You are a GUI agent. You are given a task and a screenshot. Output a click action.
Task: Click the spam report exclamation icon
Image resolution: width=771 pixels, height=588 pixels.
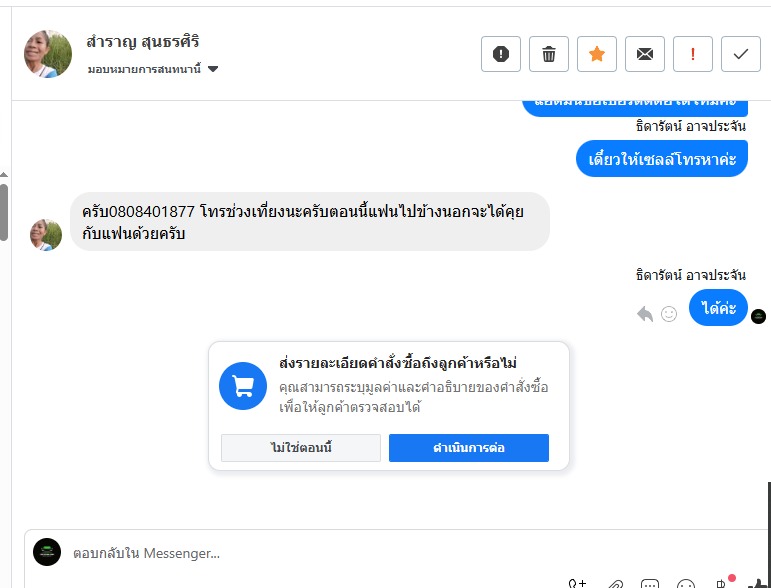501,54
